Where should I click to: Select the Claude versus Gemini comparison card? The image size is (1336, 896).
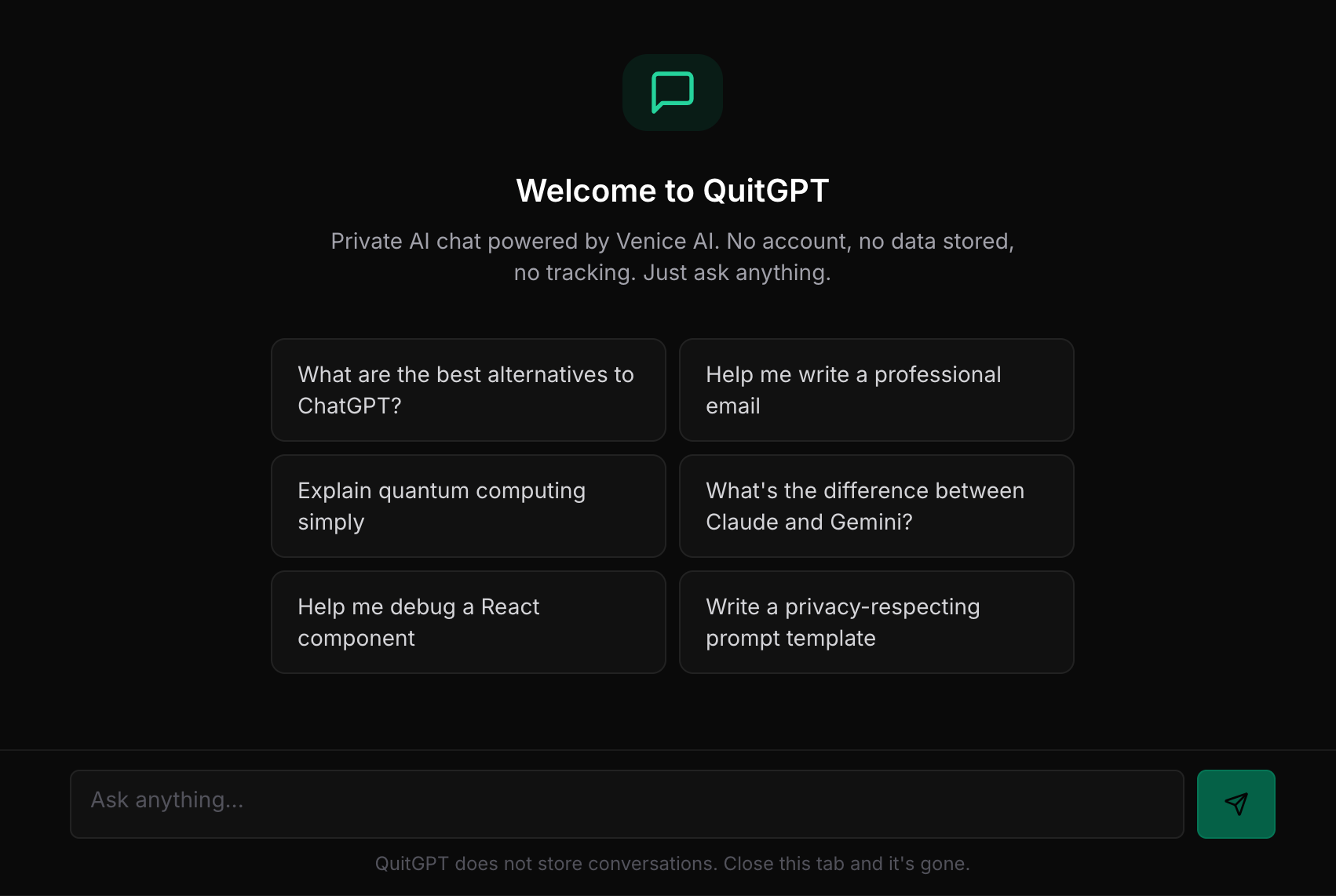pyautogui.click(x=876, y=506)
